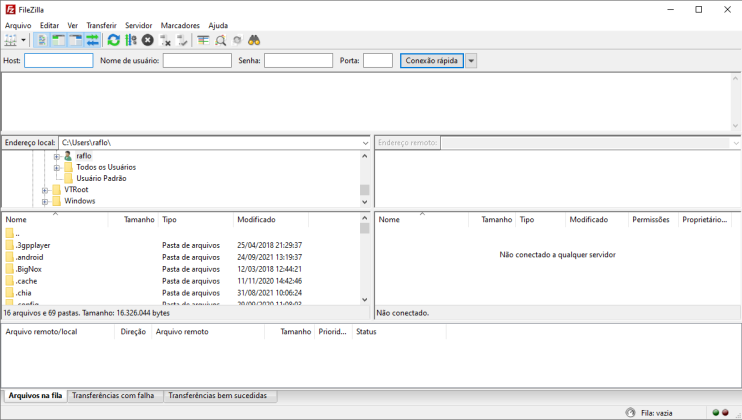
Task: Focus the Senha password field
Action: (x=299, y=61)
